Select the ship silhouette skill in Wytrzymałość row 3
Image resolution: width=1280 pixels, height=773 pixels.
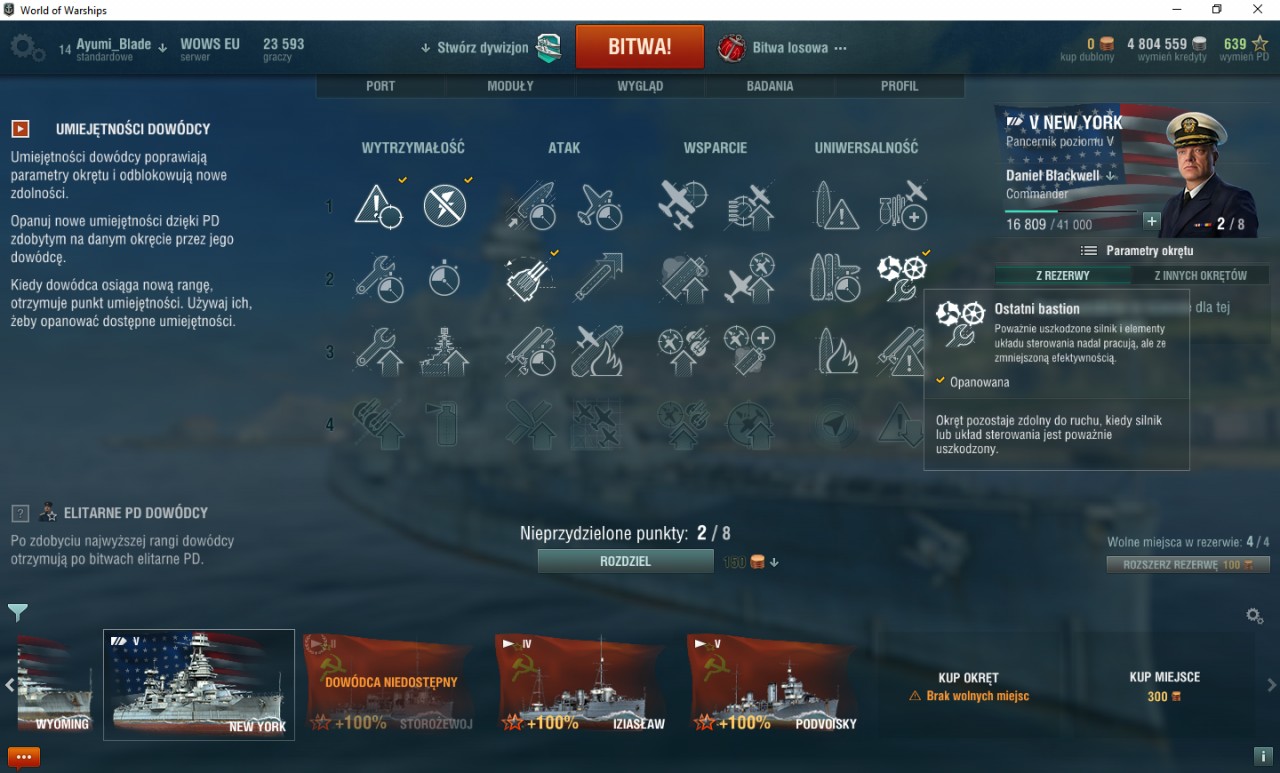click(x=445, y=351)
